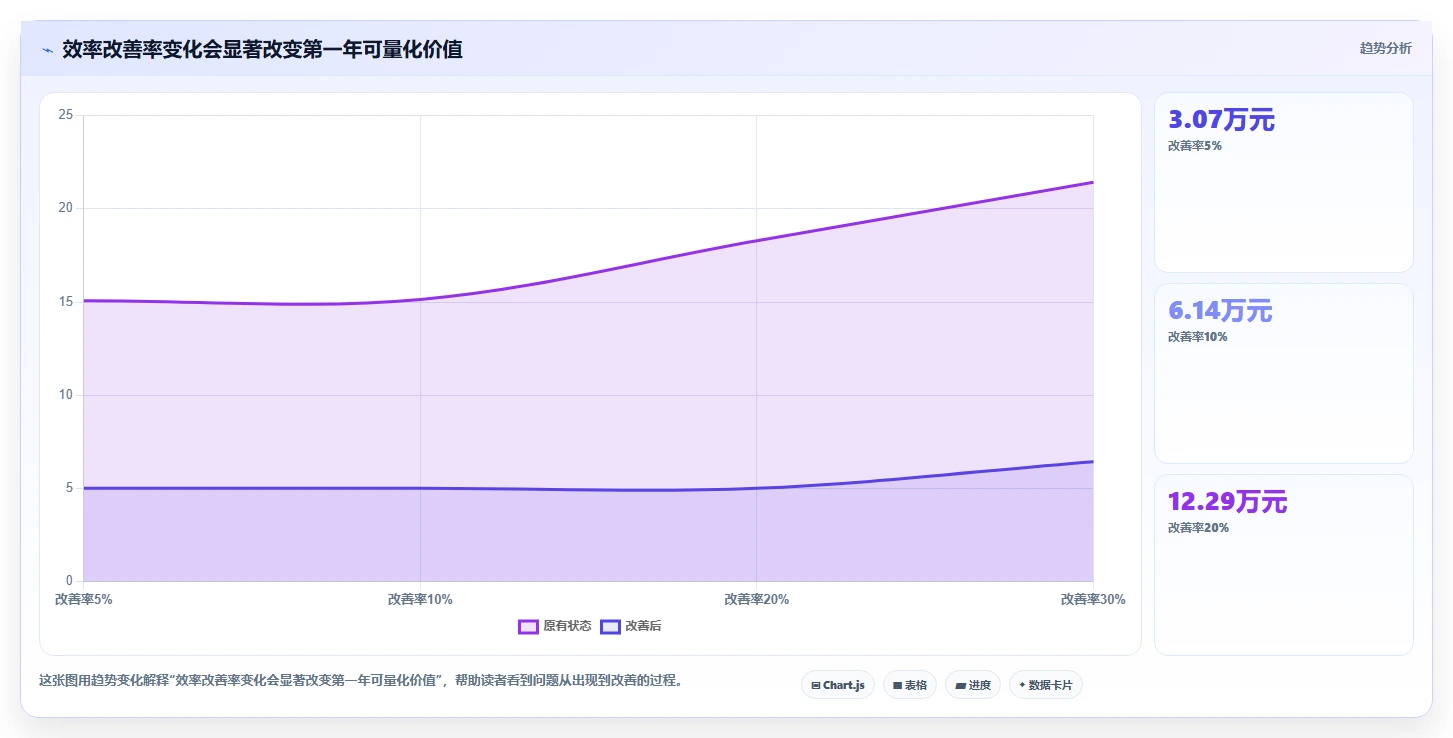Click the y-axis value 10
This screenshot has width=1453, height=738.
[67, 394]
